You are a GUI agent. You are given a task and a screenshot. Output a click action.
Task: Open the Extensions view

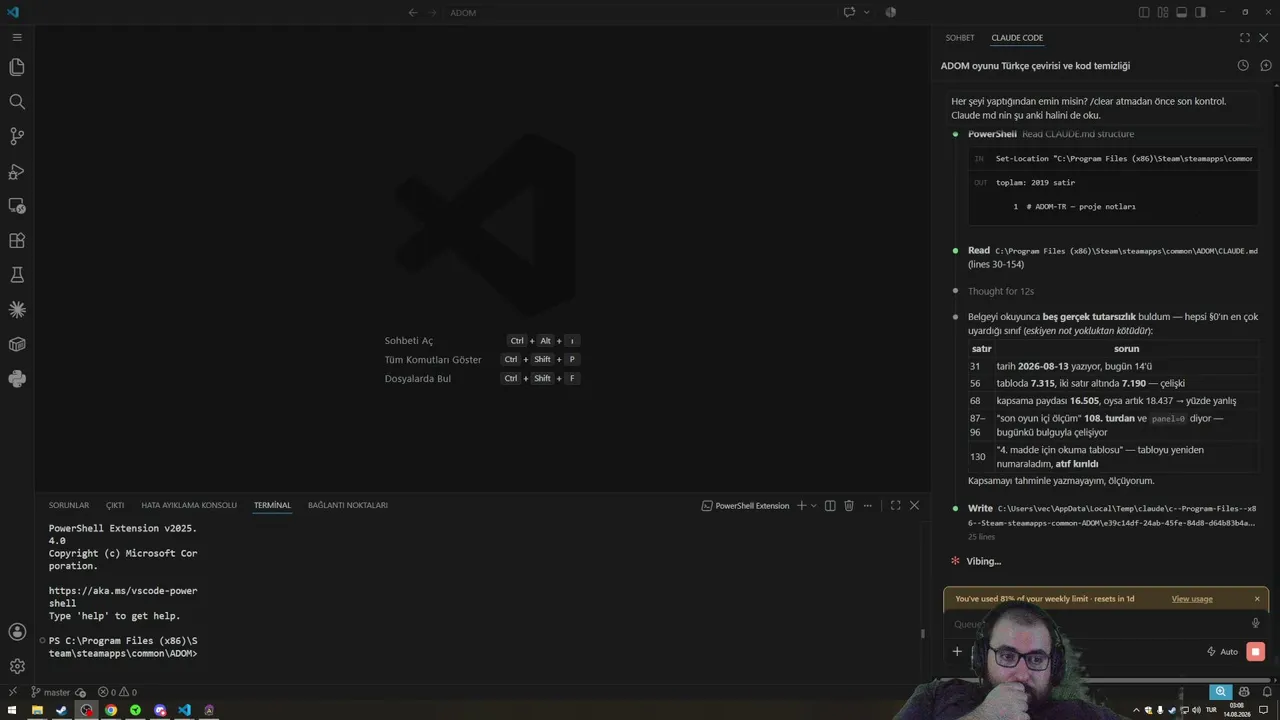17,241
